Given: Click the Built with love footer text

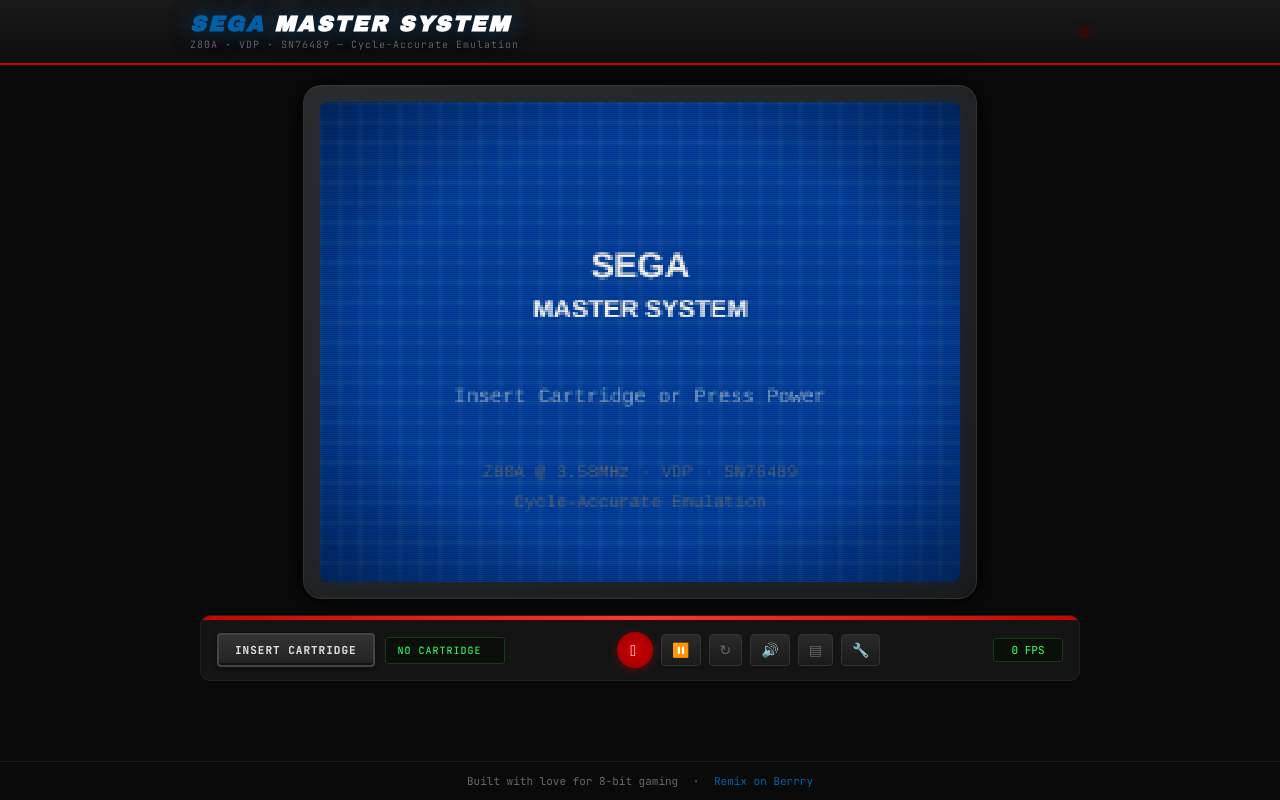Looking at the screenshot, I should pos(572,781).
